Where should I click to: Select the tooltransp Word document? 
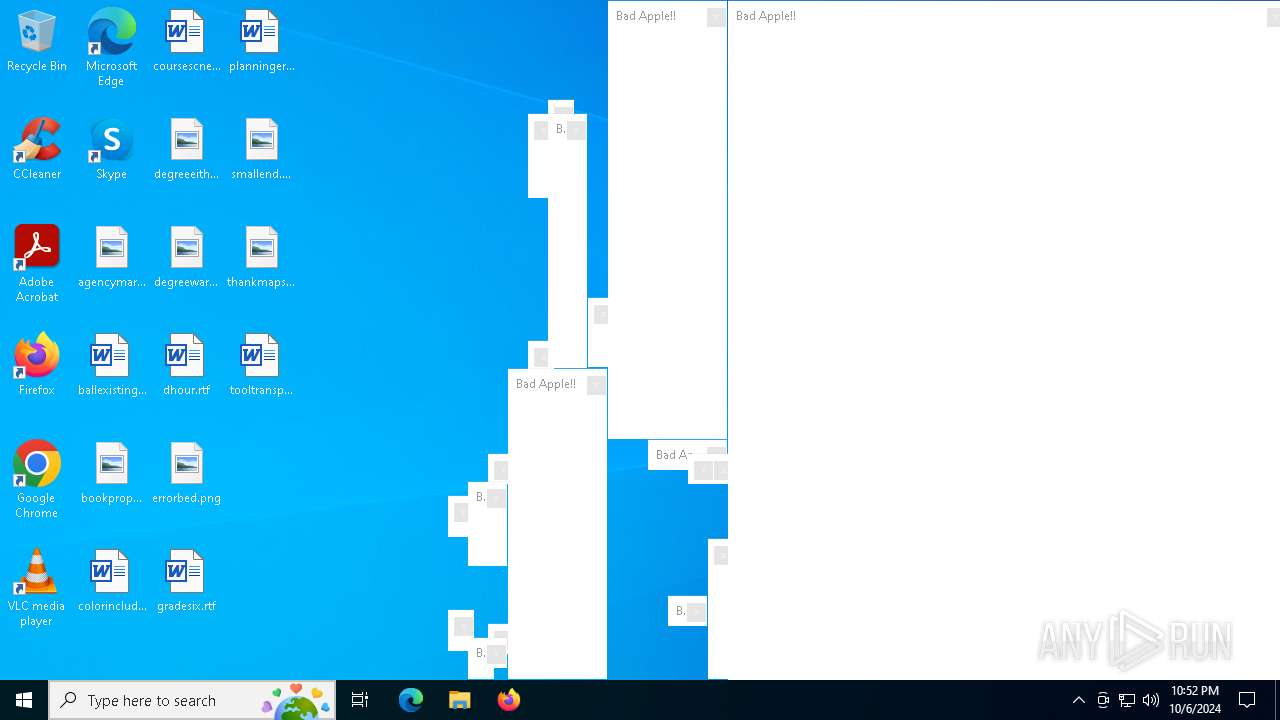(261, 365)
